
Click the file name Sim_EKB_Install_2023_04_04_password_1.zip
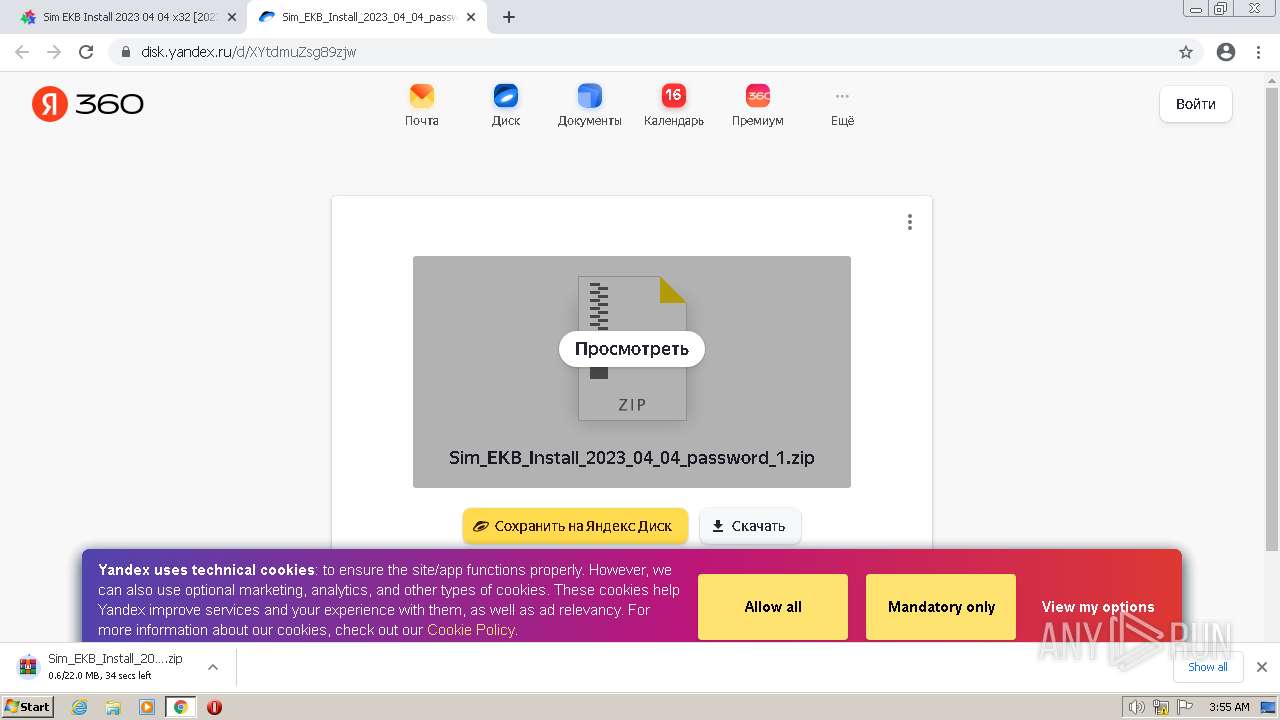632,458
